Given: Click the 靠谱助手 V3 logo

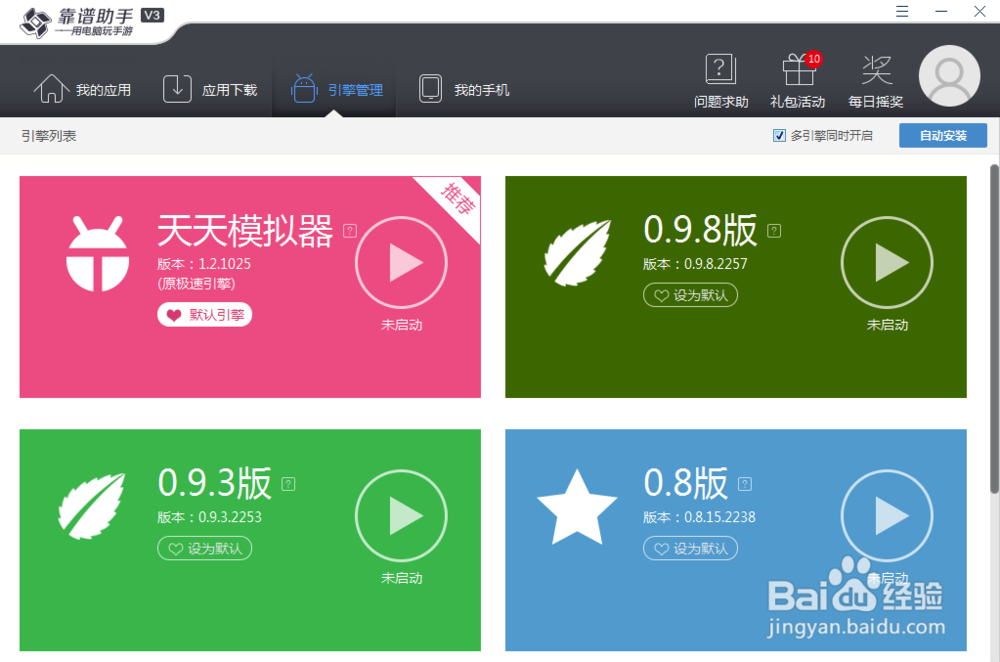Looking at the screenshot, I should [x=91, y=22].
